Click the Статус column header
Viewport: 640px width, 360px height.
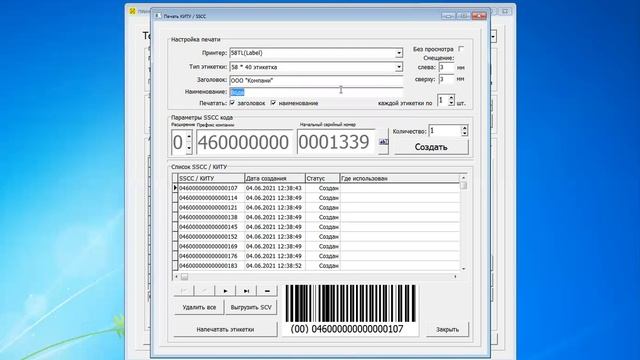click(x=322, y=178)
